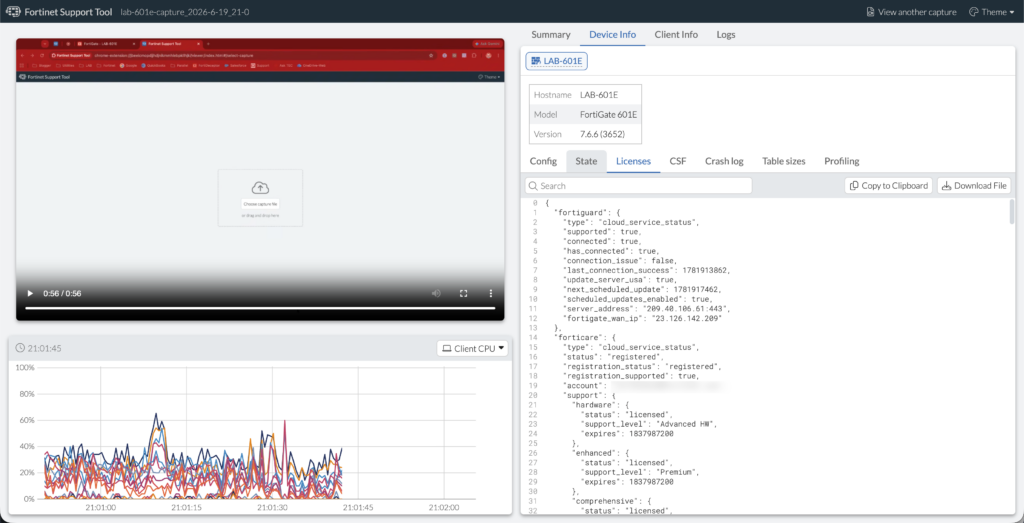Mute the video with the speaker icon
Image resolution: width=1024 pixels, height=523 pixels.
pyautogui.click(x=436, y=294)
